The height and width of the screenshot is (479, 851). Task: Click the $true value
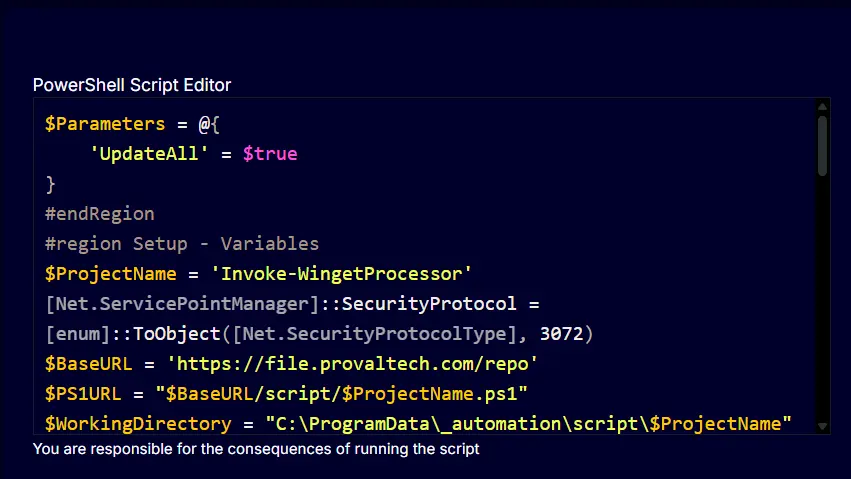click(x=270, y=154)
